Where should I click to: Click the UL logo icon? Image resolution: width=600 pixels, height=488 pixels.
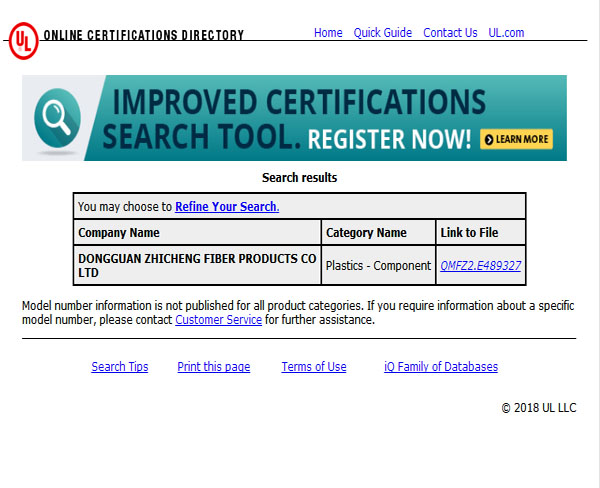22,40
